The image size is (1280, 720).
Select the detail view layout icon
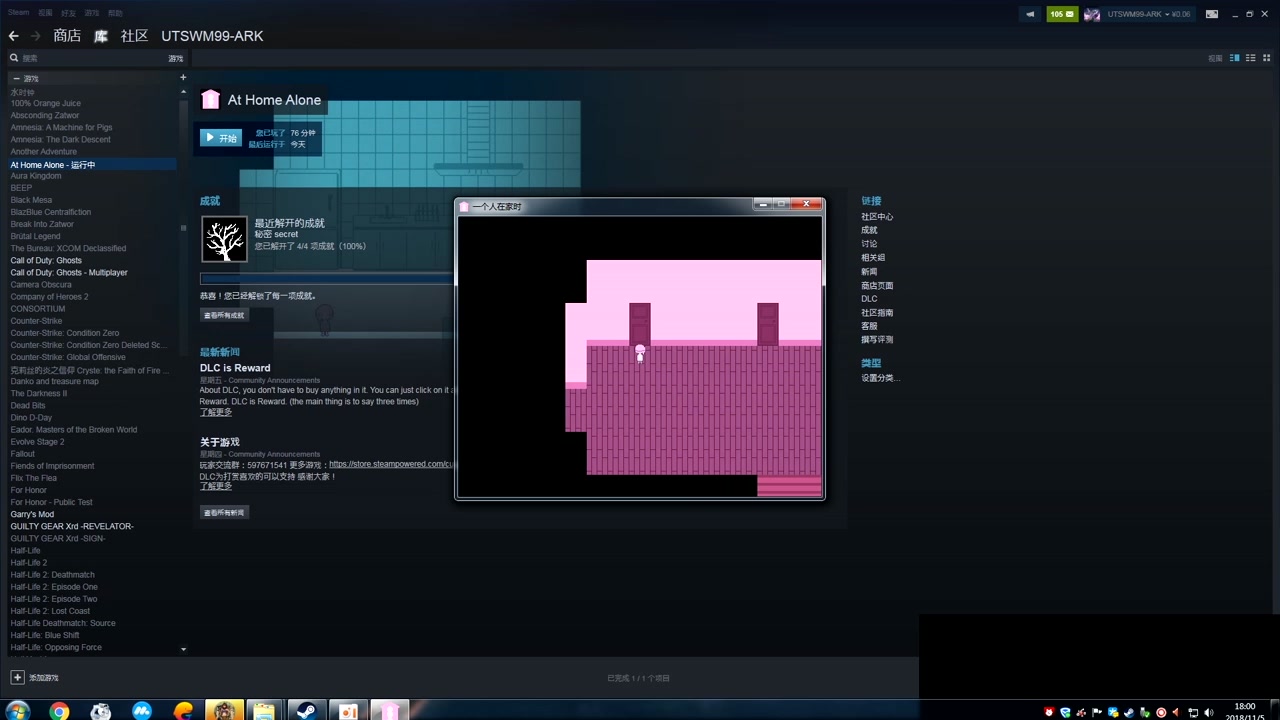pos(1235,58)
